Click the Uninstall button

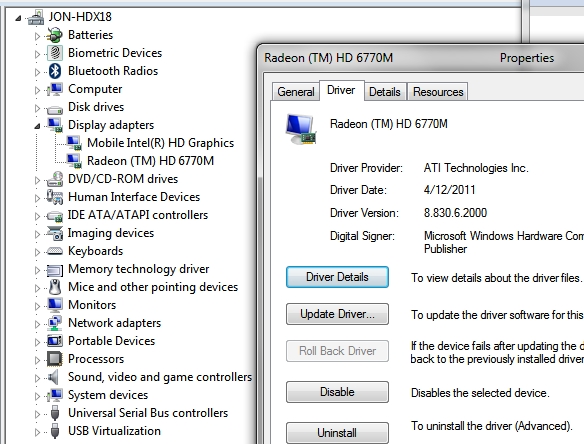click(x=337, y=432)
